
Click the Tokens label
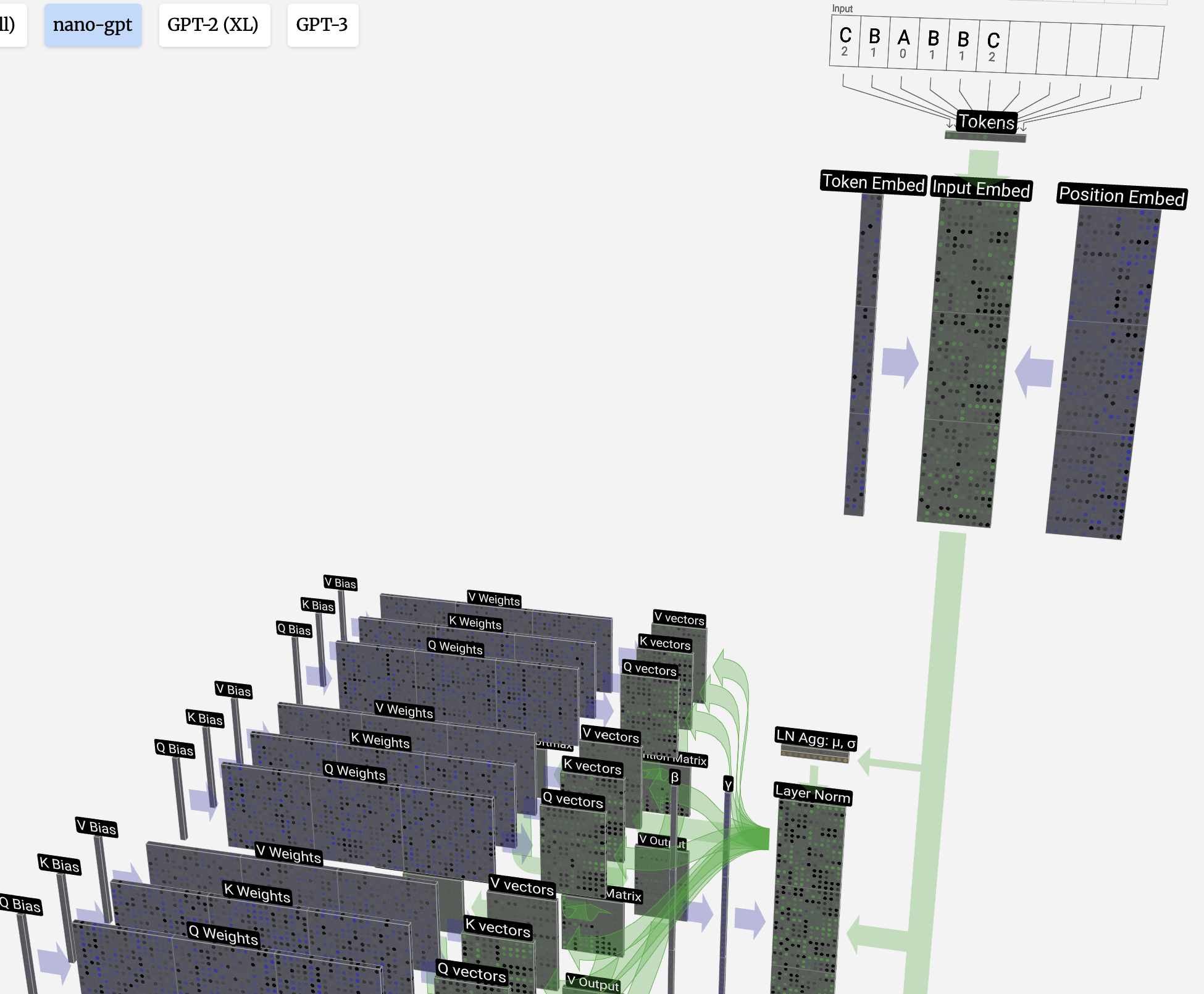coord(986,122)
